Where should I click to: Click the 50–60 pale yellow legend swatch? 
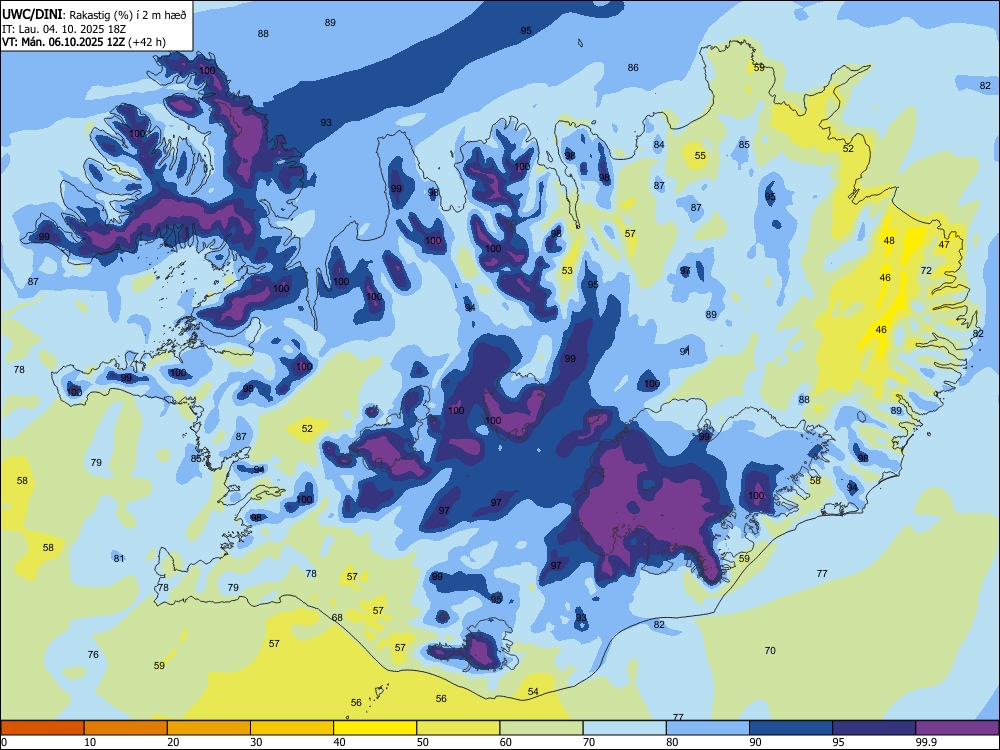(458, 728)
